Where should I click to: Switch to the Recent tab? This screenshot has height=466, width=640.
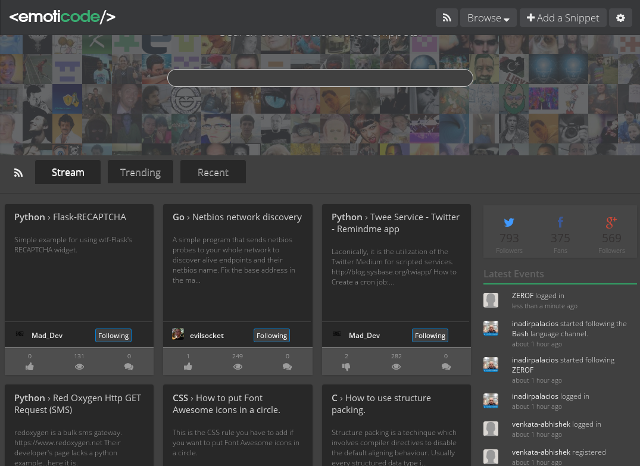(213, 172)
